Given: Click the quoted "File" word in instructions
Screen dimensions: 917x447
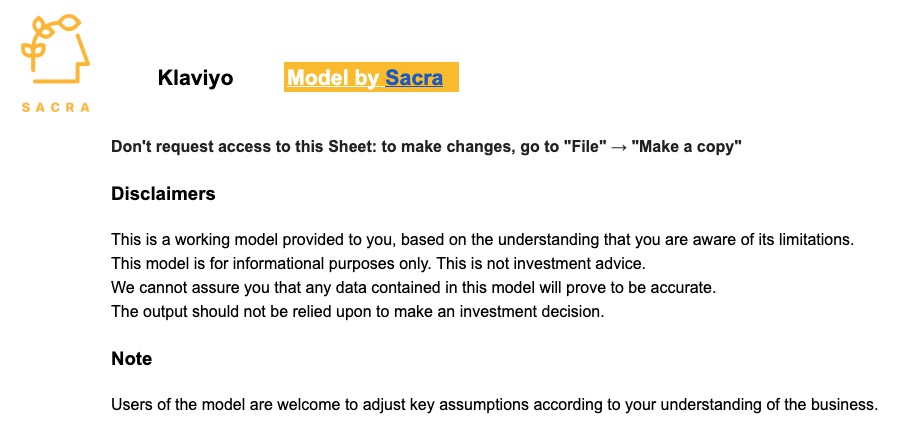Looking at the screenshot, I should 584,147.
